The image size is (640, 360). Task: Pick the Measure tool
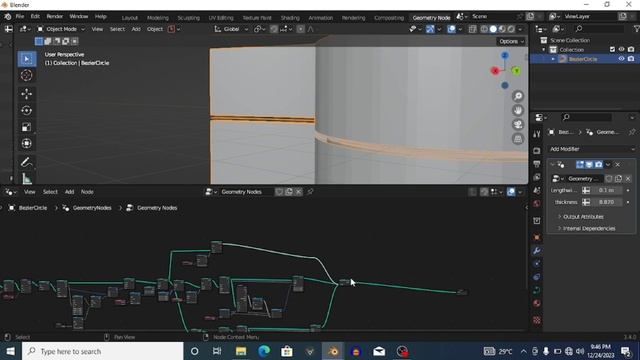pyautogui.click(x=27, y=178)
